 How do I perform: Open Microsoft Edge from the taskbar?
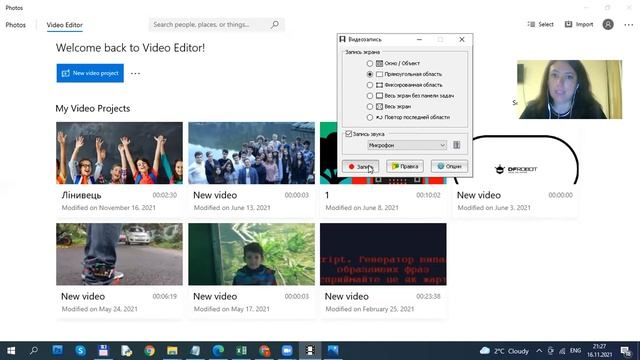[218, 351]
